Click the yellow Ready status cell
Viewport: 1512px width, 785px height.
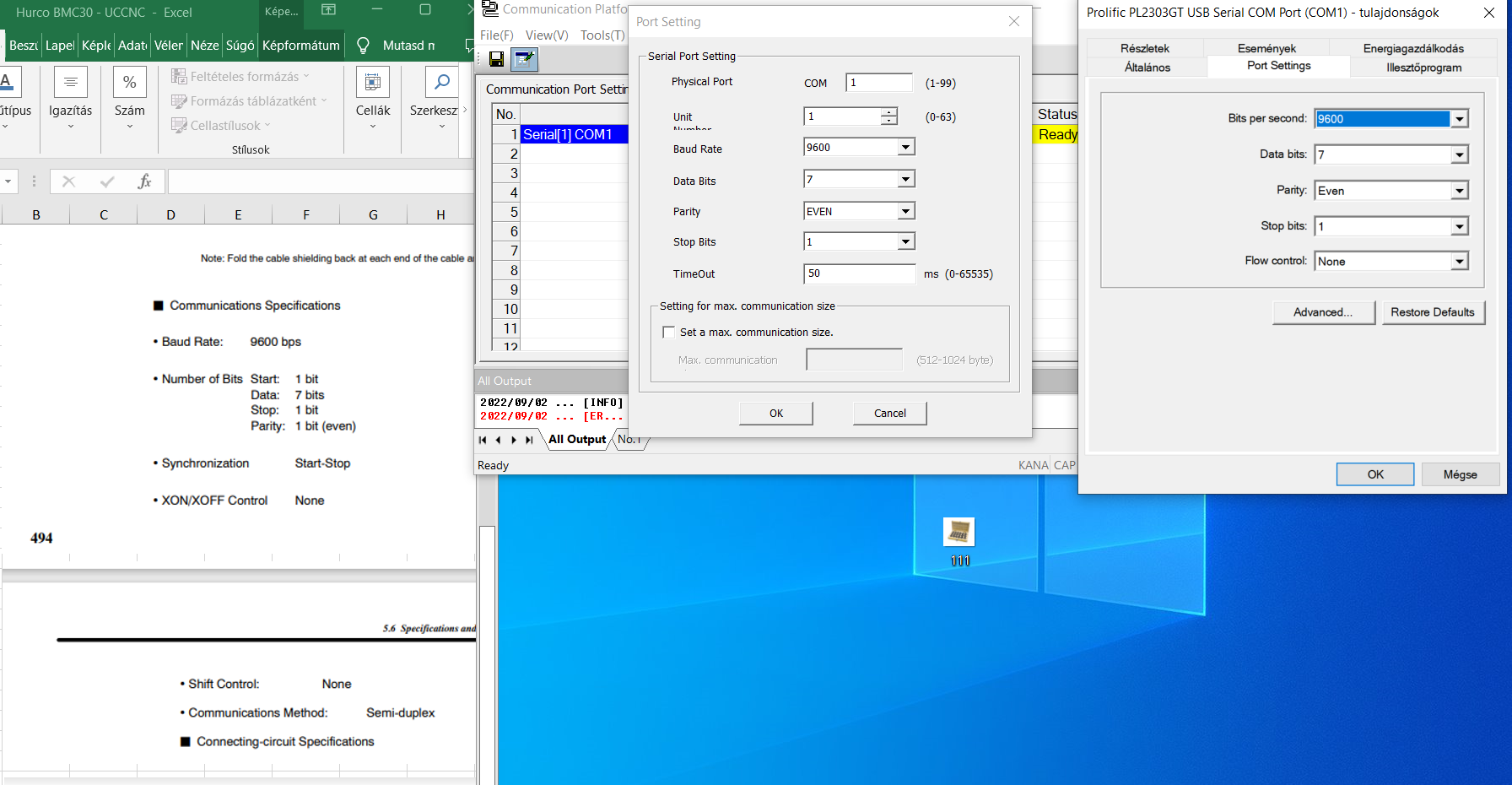1056,134
